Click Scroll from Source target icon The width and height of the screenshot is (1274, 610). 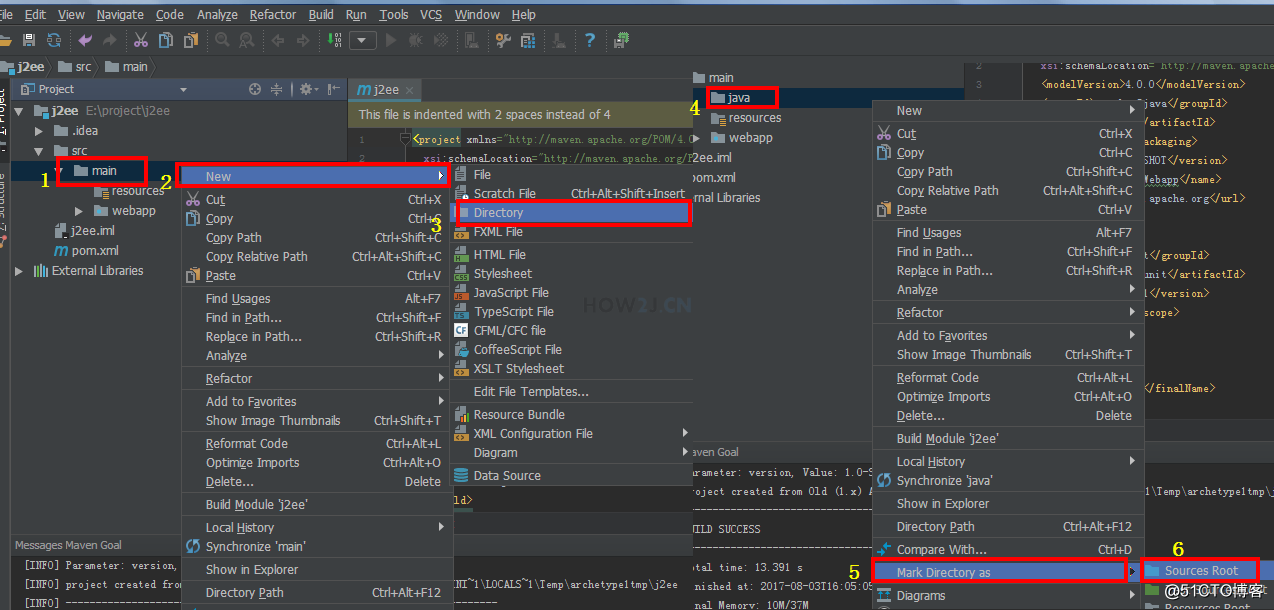coord(255,89)
